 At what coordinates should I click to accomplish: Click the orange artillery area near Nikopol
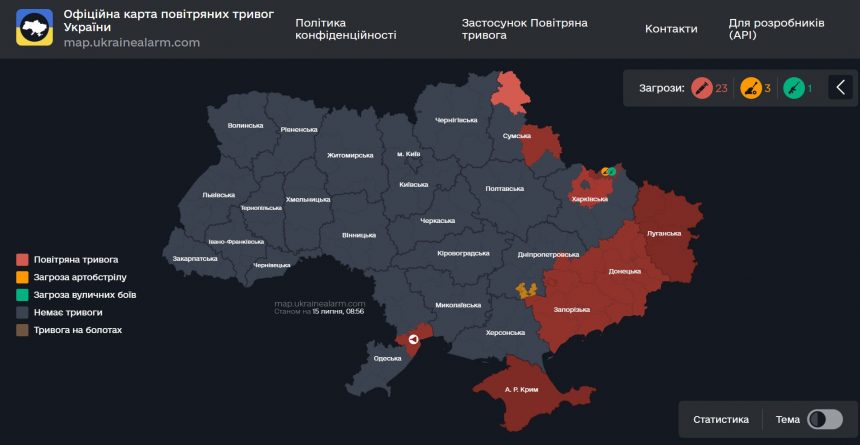coord(527,290)
